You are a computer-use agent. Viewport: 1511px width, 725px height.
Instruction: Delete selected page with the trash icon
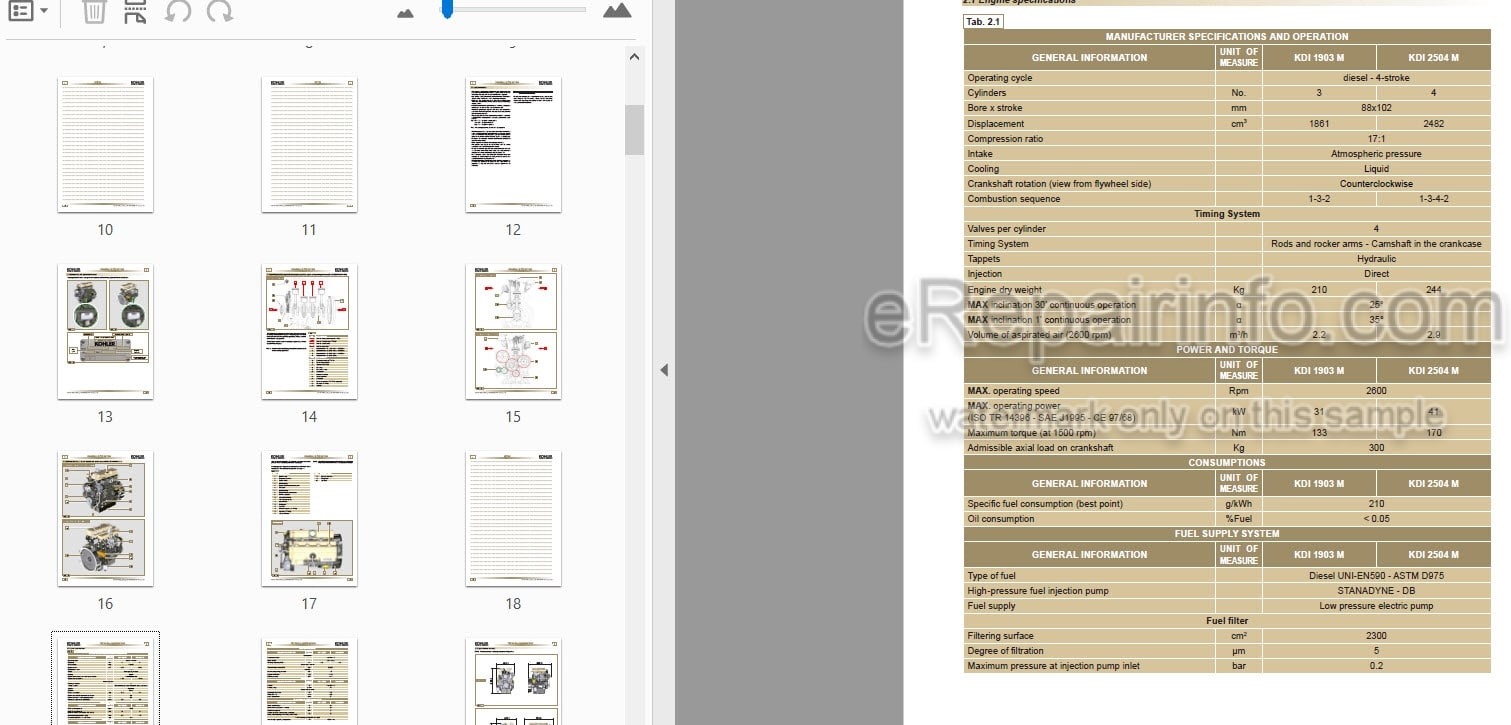(x=94, y=11)
